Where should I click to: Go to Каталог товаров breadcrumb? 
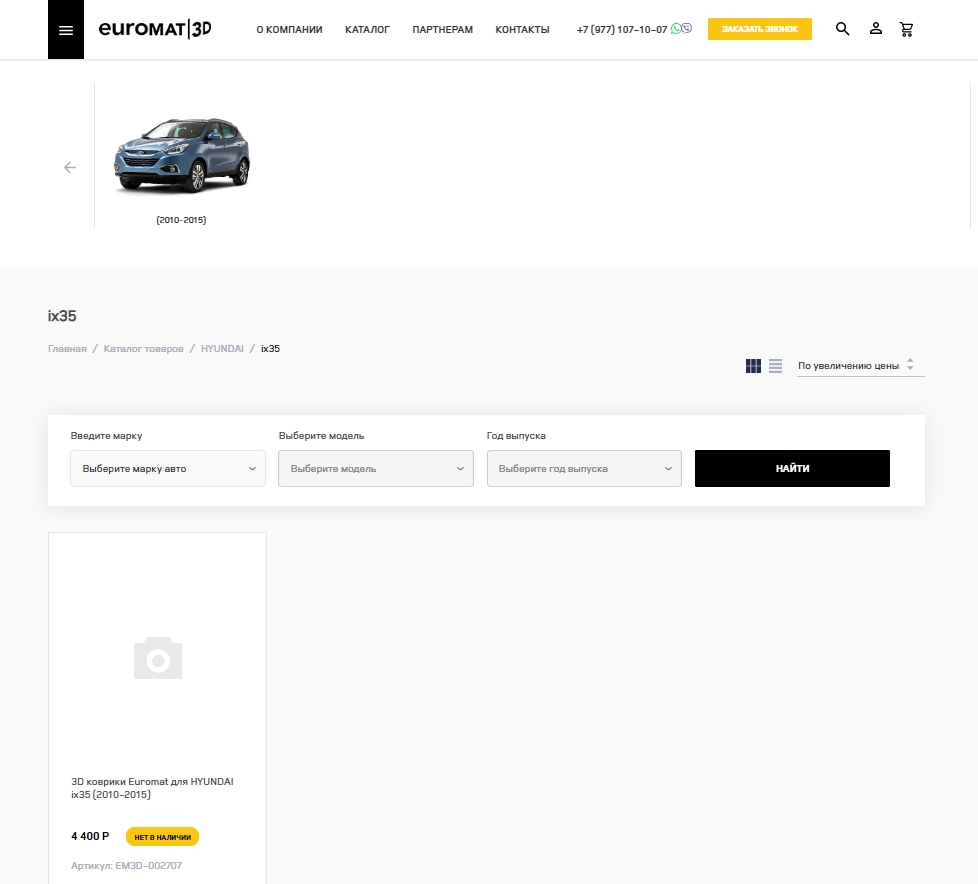(143, 349)
